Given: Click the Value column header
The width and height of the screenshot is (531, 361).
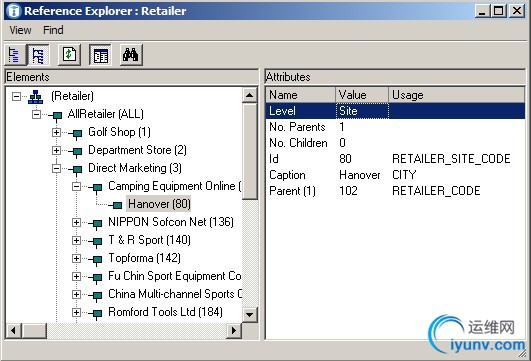Looking at the screenshot, I should (362, 95).
